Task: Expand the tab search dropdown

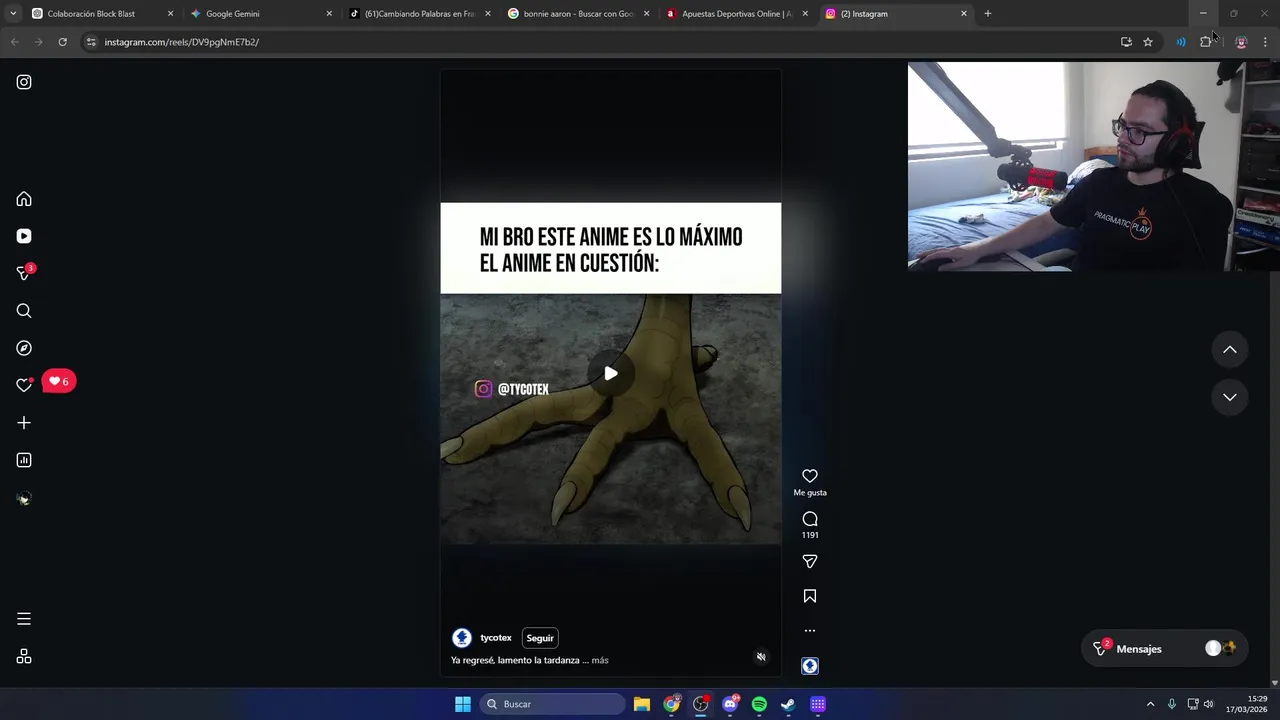Action: click(13, 14)
